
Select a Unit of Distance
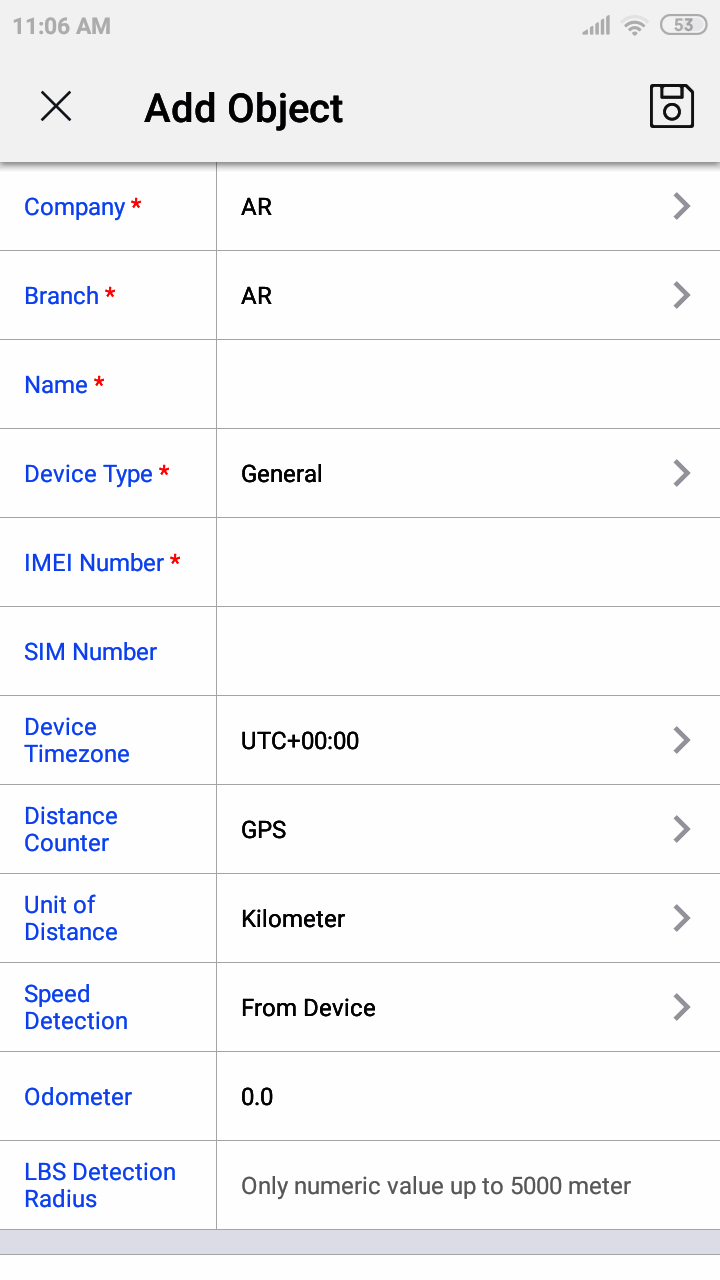681,919
